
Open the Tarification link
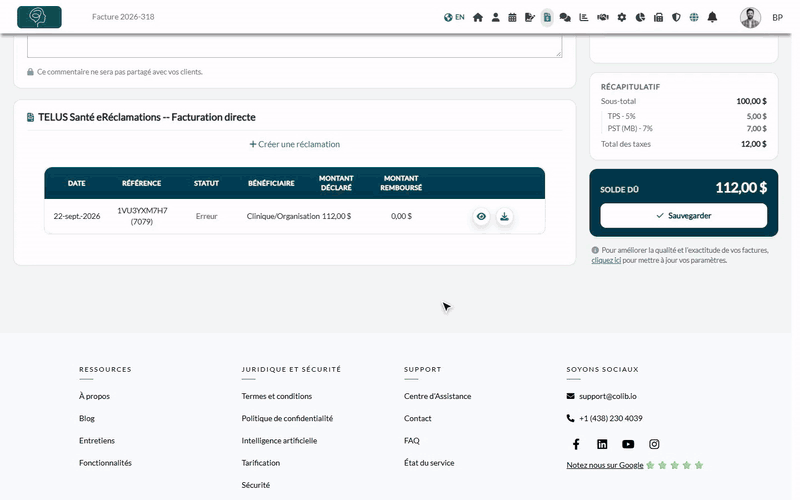261,463
